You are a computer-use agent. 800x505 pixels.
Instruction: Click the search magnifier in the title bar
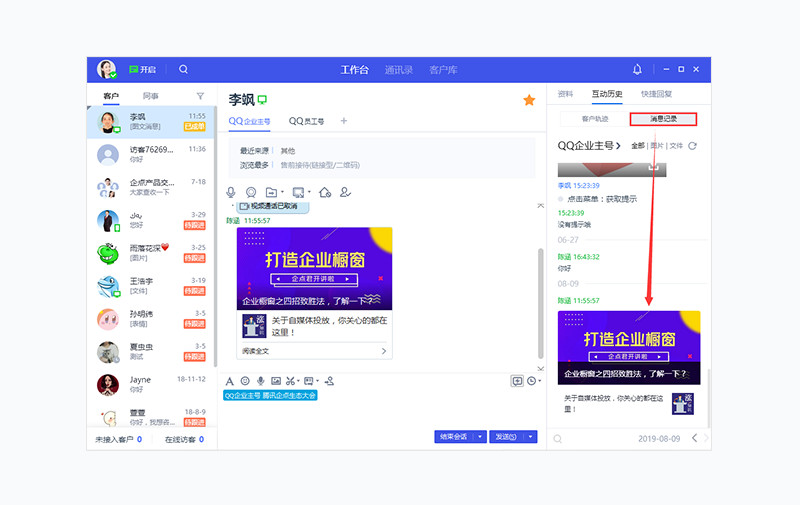click(183, 69)
